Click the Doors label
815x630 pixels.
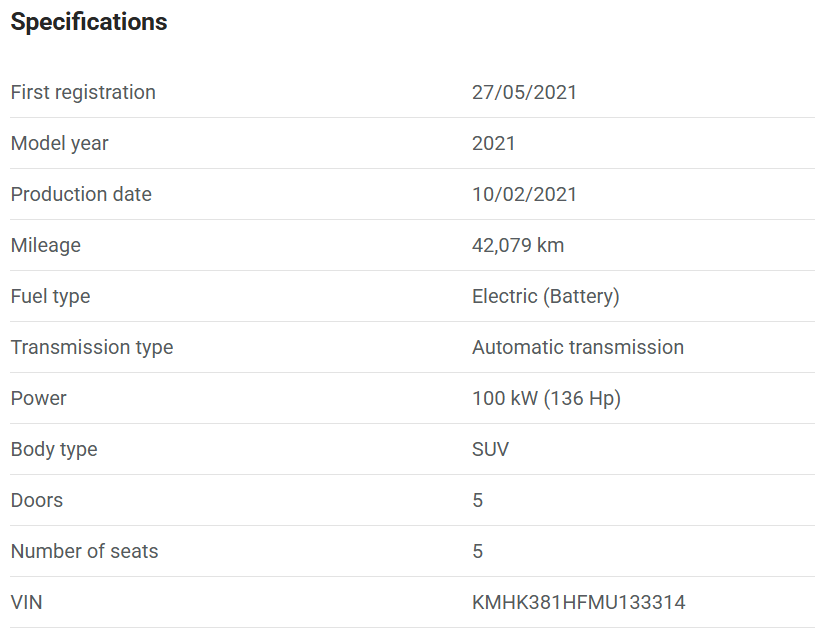tap(37, 500)
